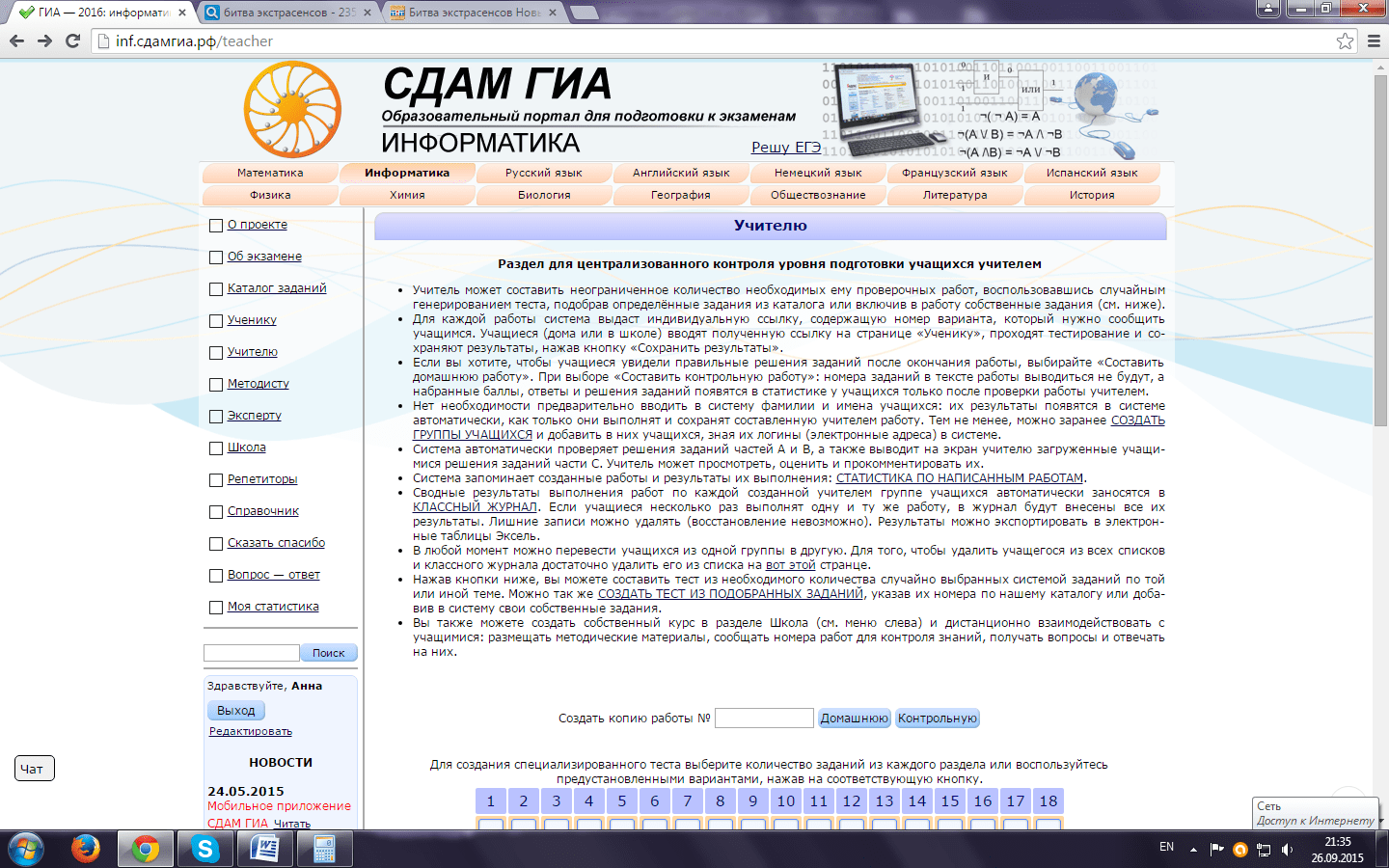This screenshot has height=868, width=1389.
Task: Click the EN language indicator
Action: [x=1167, y=847]
